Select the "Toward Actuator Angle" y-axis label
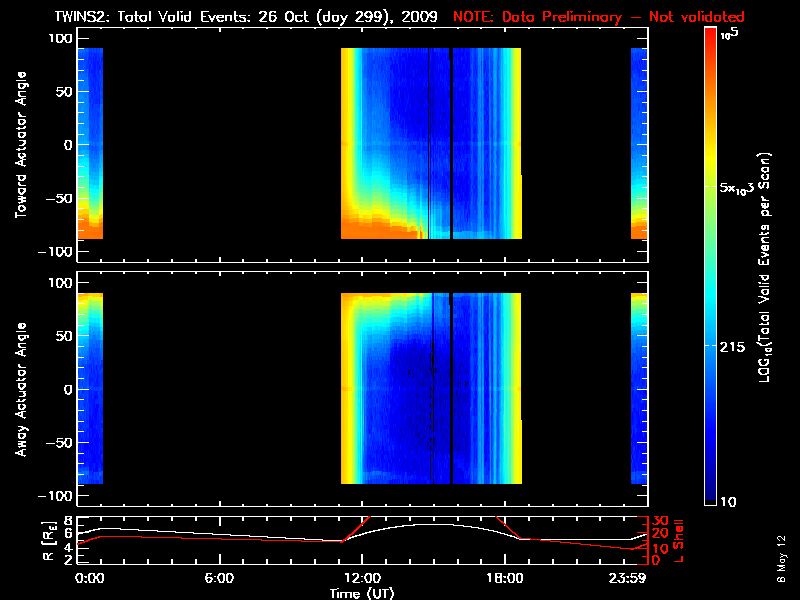Screen dimensions: 800x600 19,144
